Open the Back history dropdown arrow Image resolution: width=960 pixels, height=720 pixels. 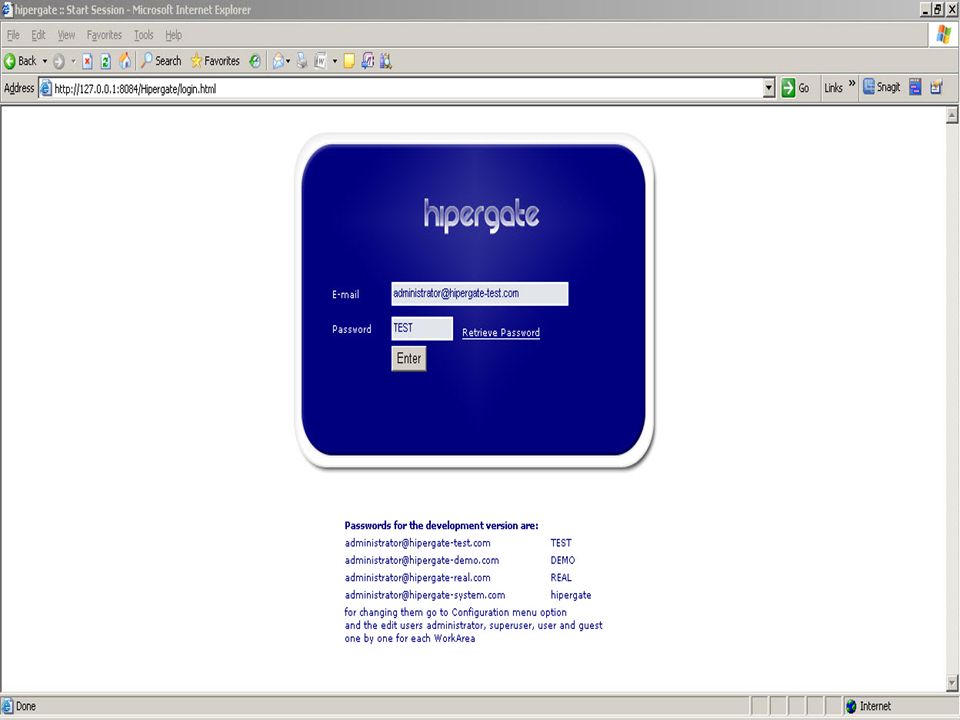point(45,61)
